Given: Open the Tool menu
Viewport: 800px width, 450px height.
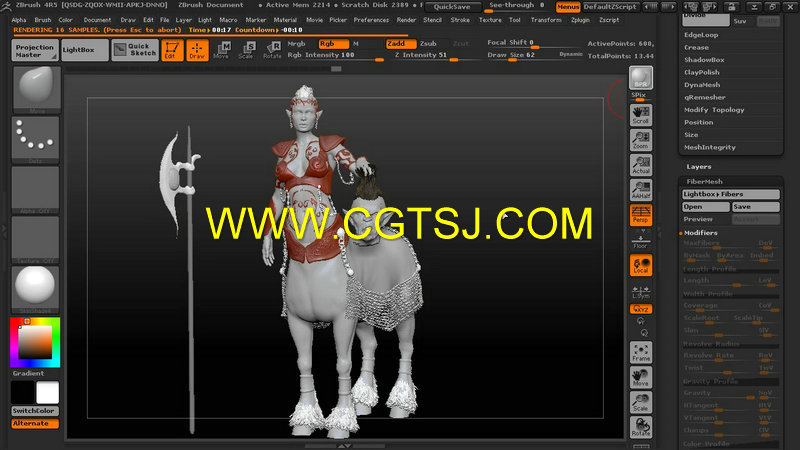Looking at the screenshot, I should (515, 20).
